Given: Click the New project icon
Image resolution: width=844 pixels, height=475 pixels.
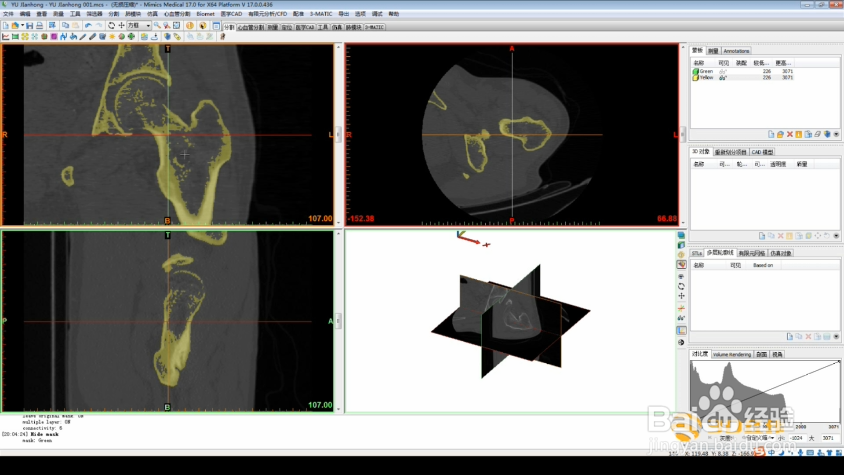Looking at the screenshot, I should point(5,25).
